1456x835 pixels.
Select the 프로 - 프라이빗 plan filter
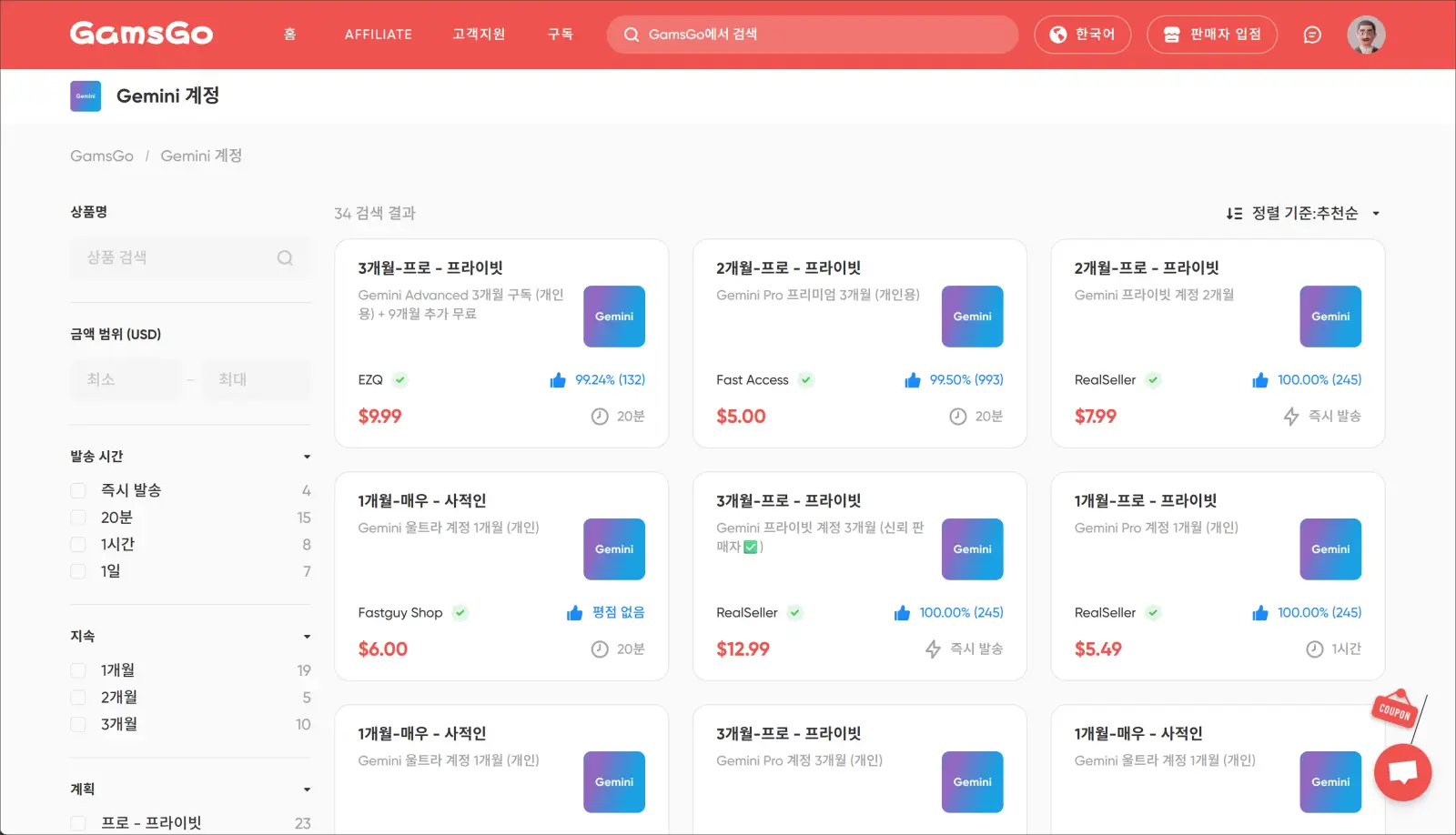(78, 821)
